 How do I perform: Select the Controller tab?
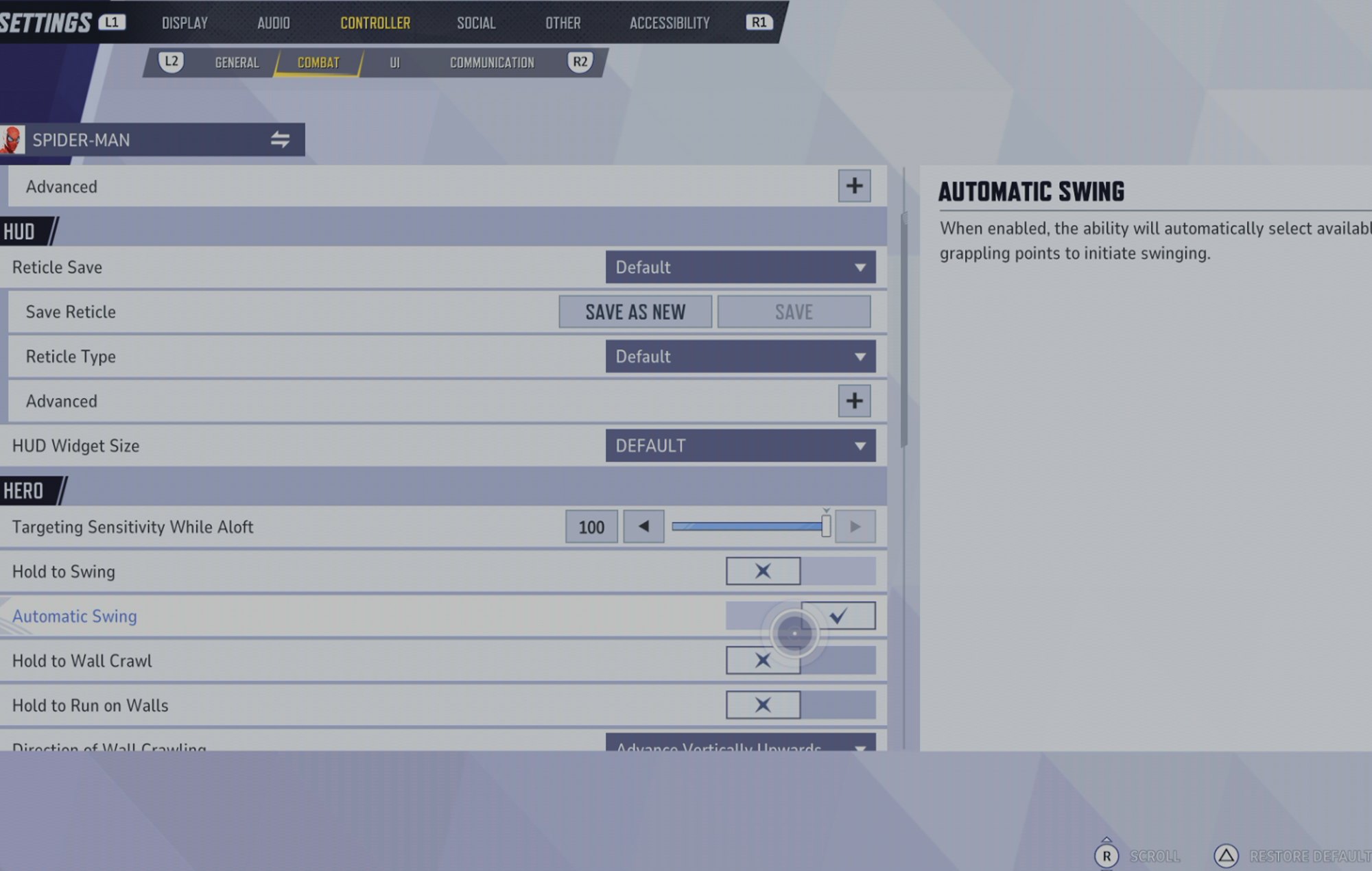tap(375, 23)
